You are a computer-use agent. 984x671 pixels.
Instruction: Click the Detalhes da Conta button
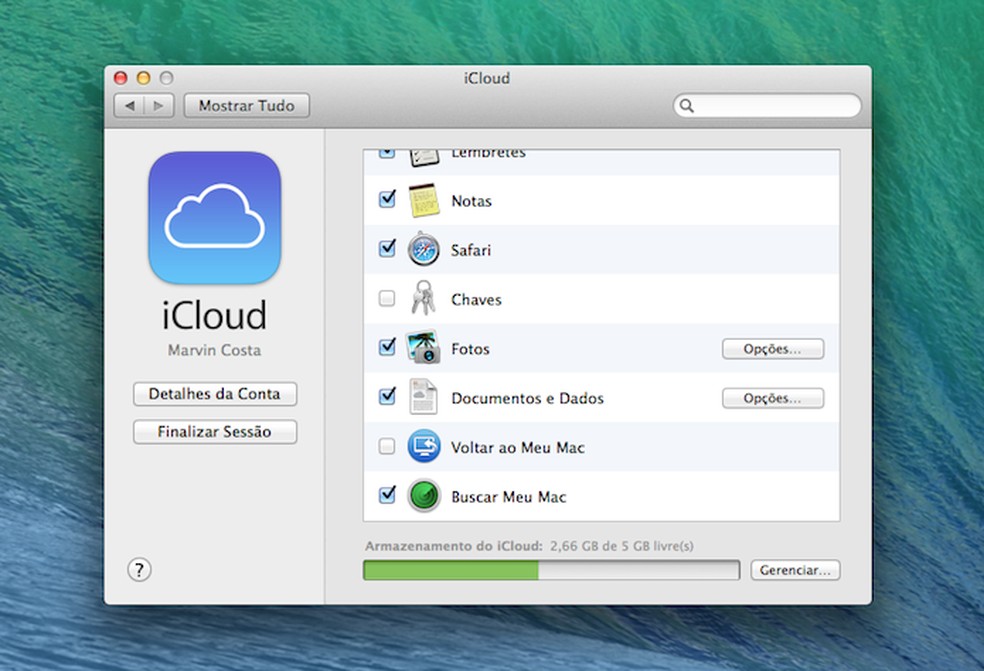(x=214, y=394)
